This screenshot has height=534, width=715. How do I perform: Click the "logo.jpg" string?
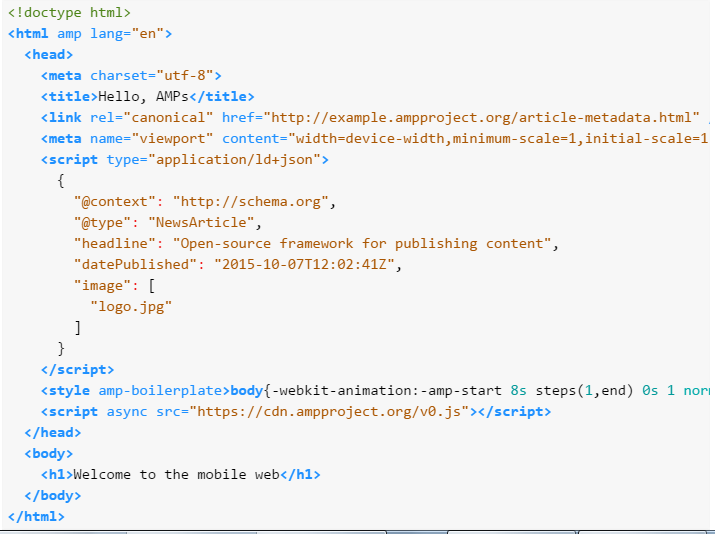131,306
